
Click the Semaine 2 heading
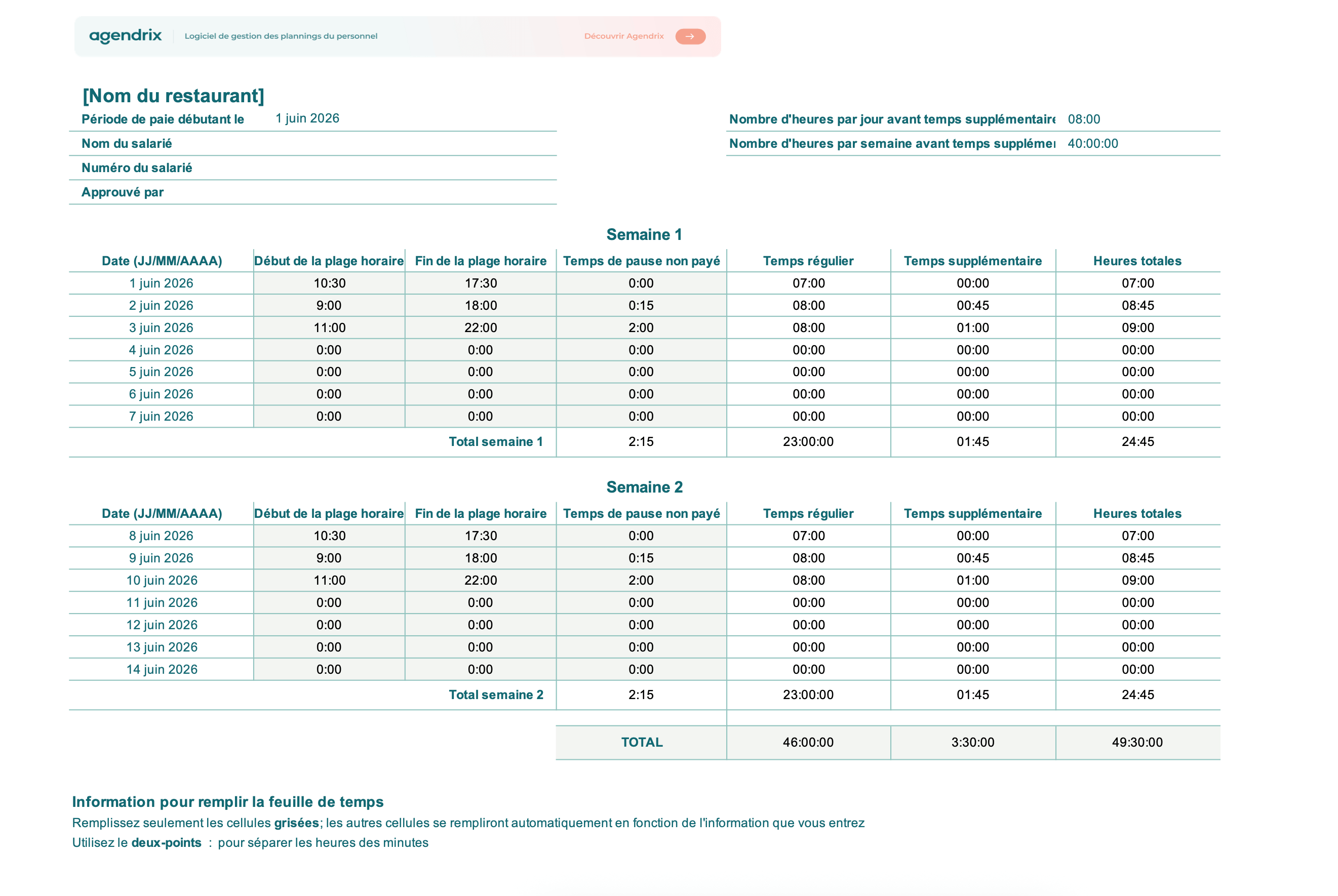point(644,487)
